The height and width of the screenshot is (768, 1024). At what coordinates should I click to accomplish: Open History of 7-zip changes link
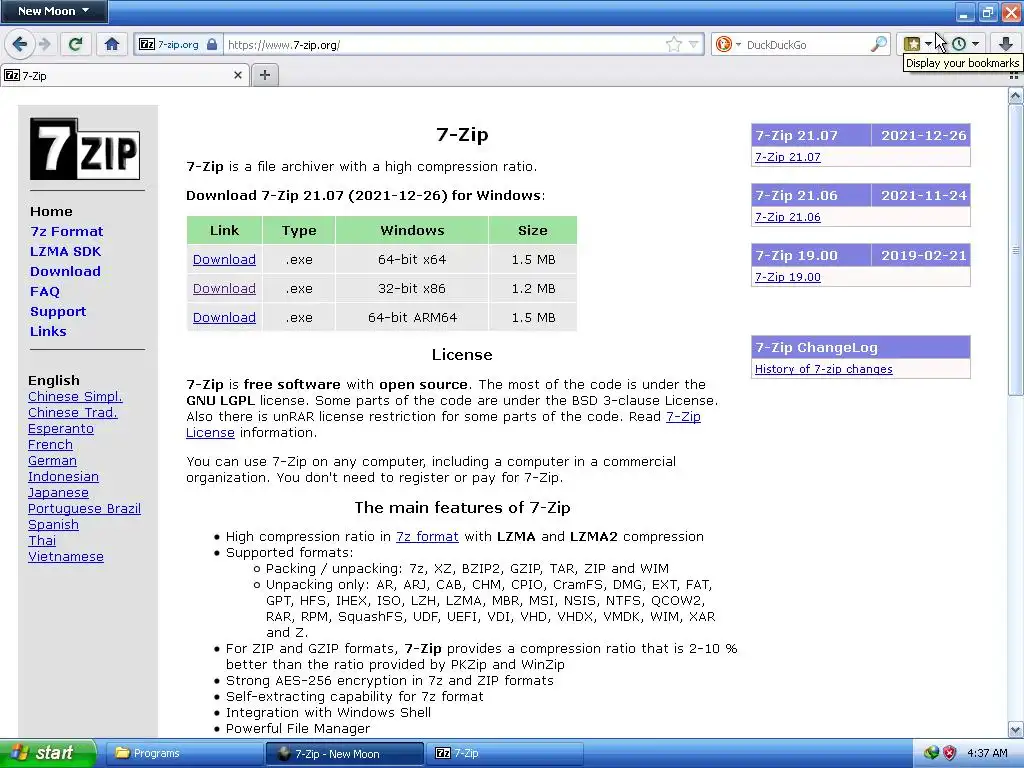click(x=824, y=369)
